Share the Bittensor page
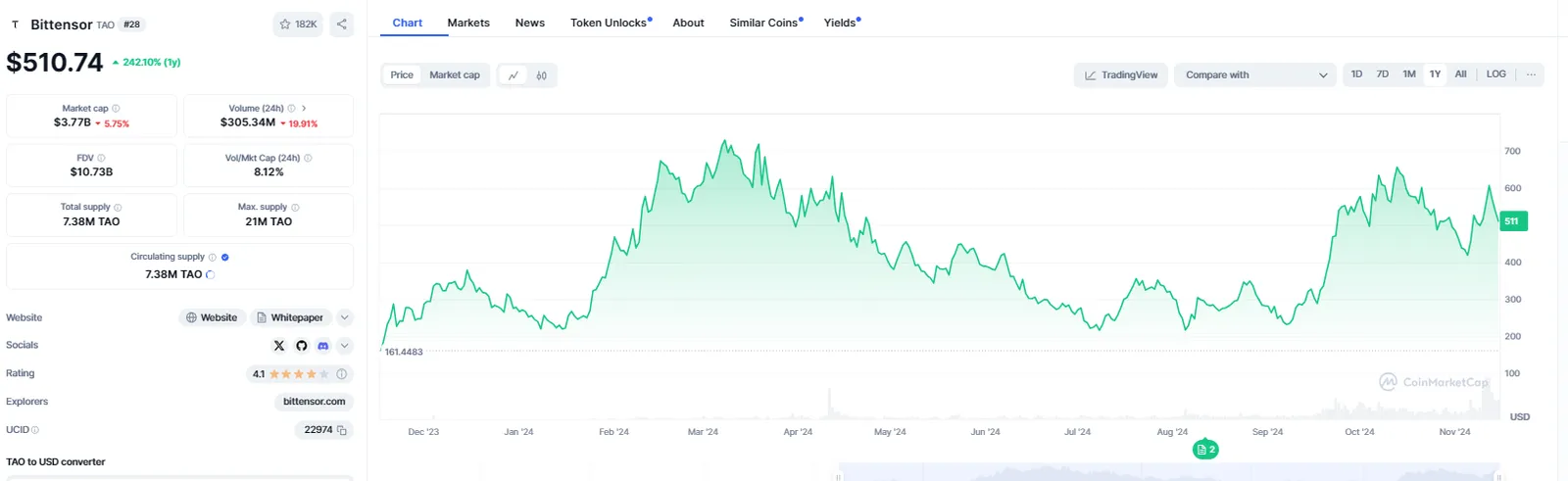The height and width of the screenshot is (481, 1568). [x=341, y=24]
